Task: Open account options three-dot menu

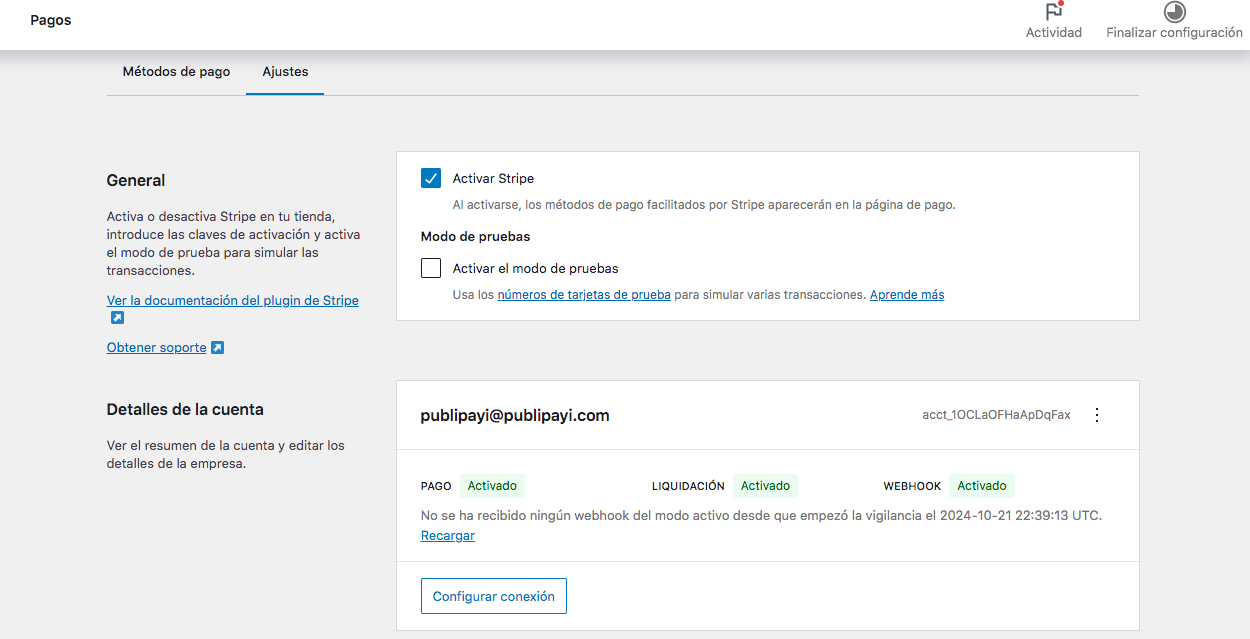Action: [1097, 415]
